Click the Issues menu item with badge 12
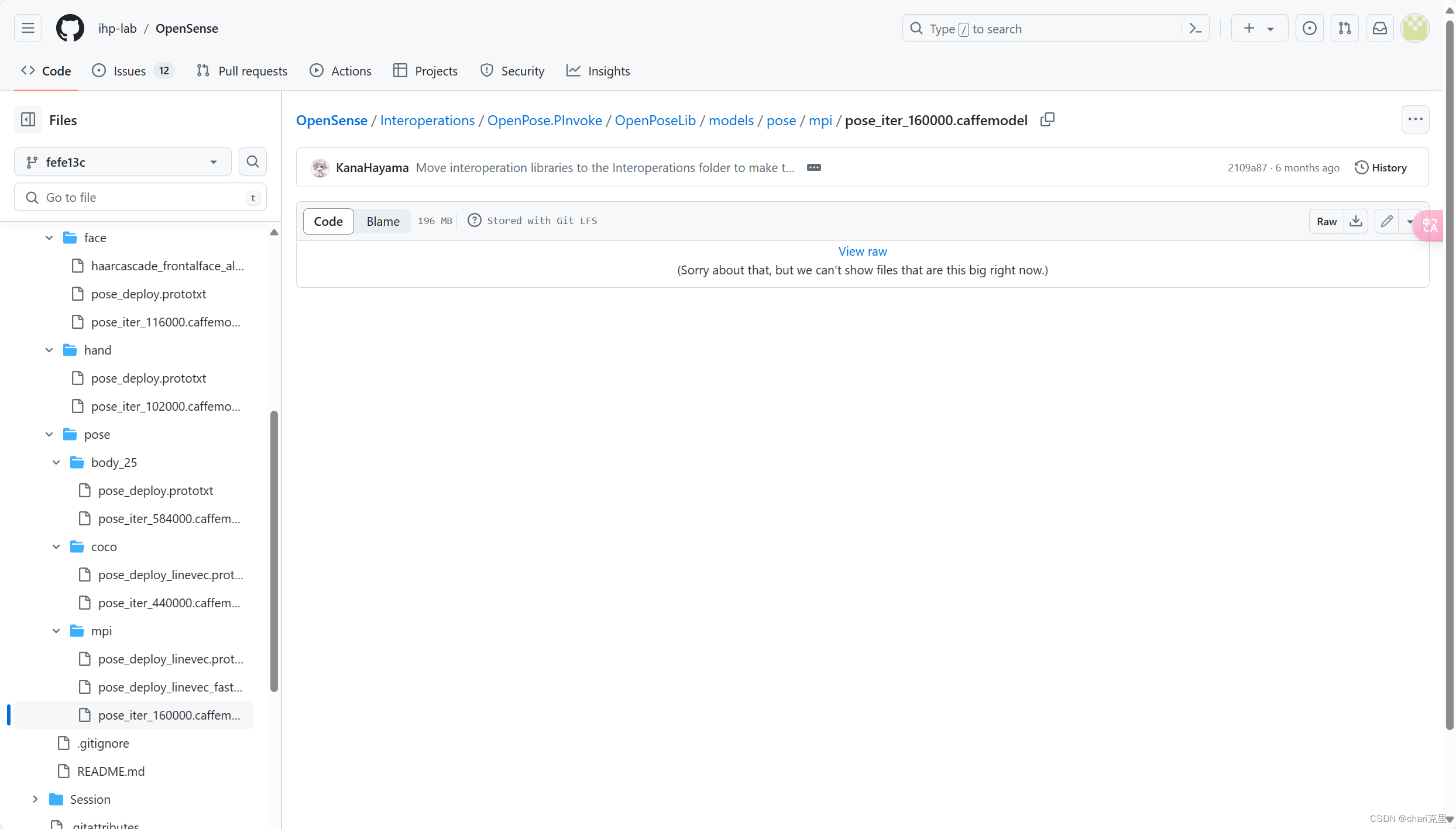Screen dimensions: 1456x829 click(131, 70)
